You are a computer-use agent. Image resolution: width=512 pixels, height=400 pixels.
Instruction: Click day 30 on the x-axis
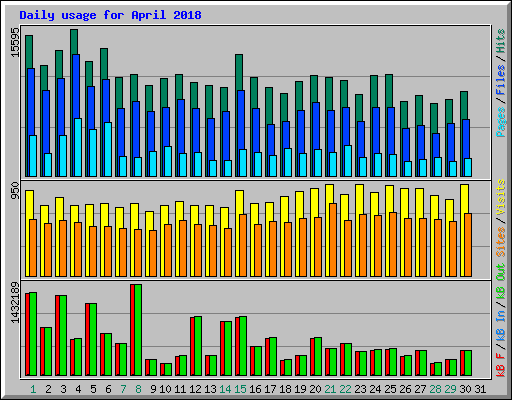coord(465,389)
